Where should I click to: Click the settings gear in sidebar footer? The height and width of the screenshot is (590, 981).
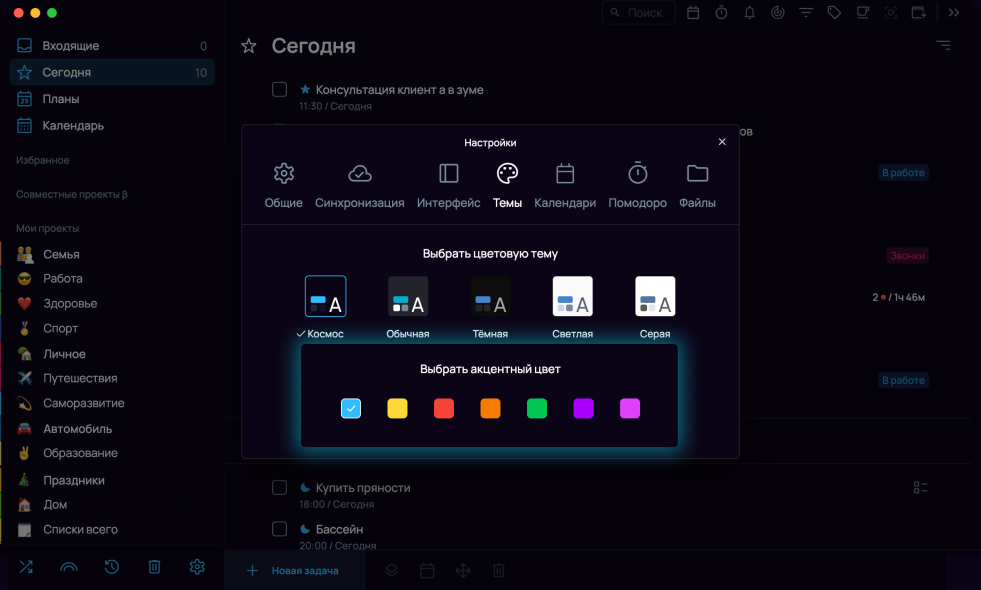point(197,567)
